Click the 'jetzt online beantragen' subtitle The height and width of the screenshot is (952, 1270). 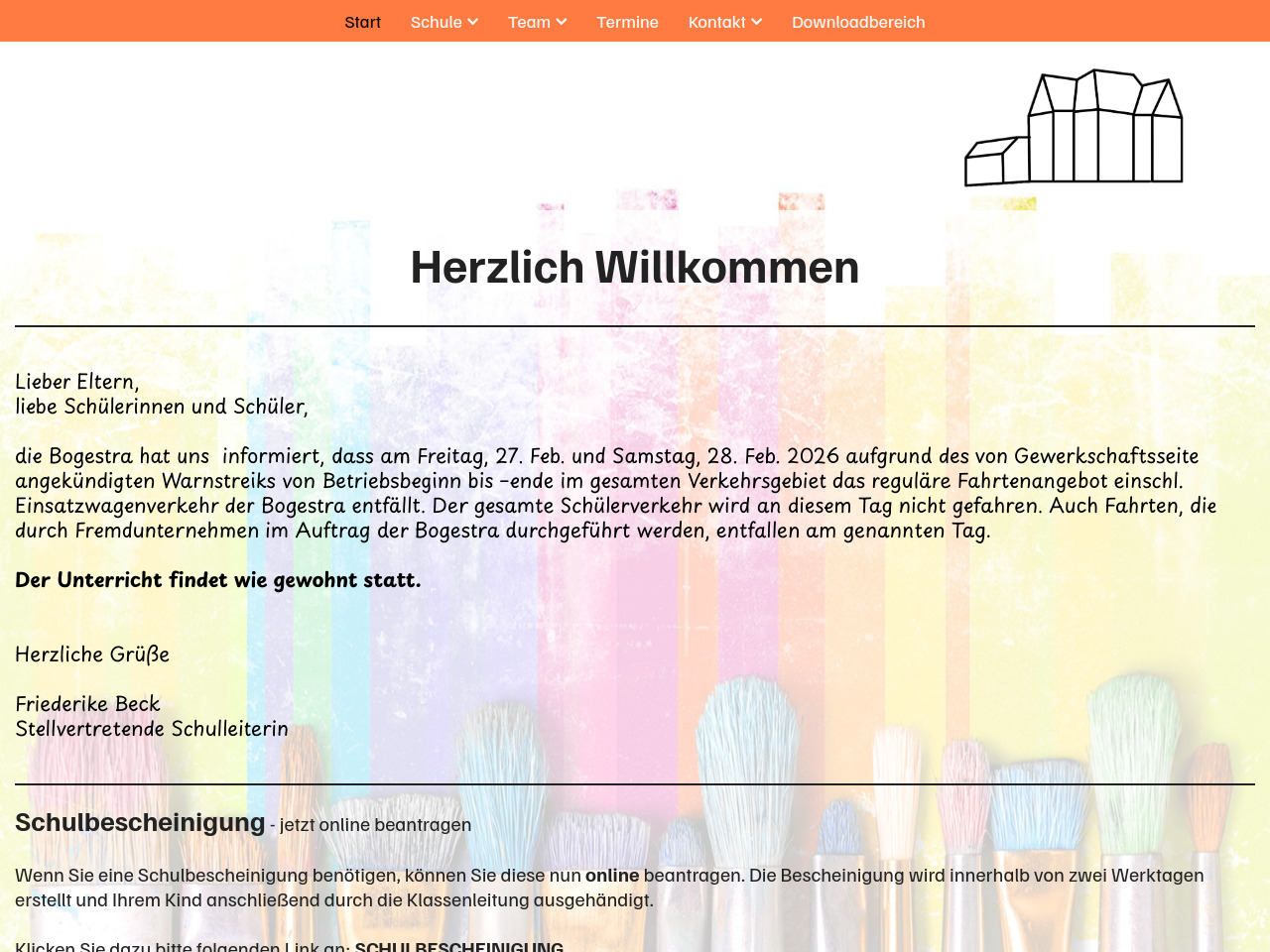(x=375, y=825)
